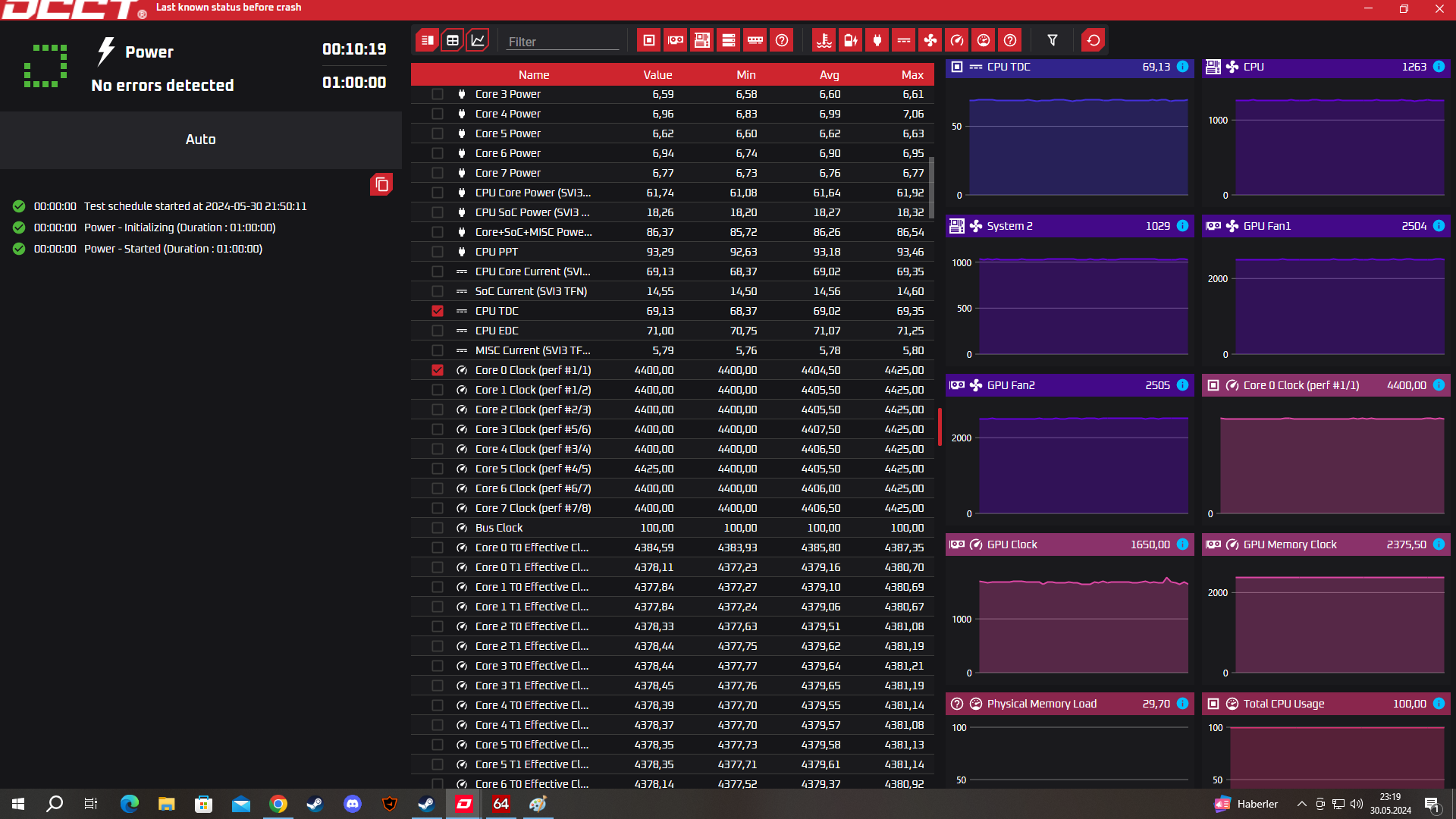This screenshot has height=819, width=1456.
Task: Switch to table view icon
Action: (453, 40)
